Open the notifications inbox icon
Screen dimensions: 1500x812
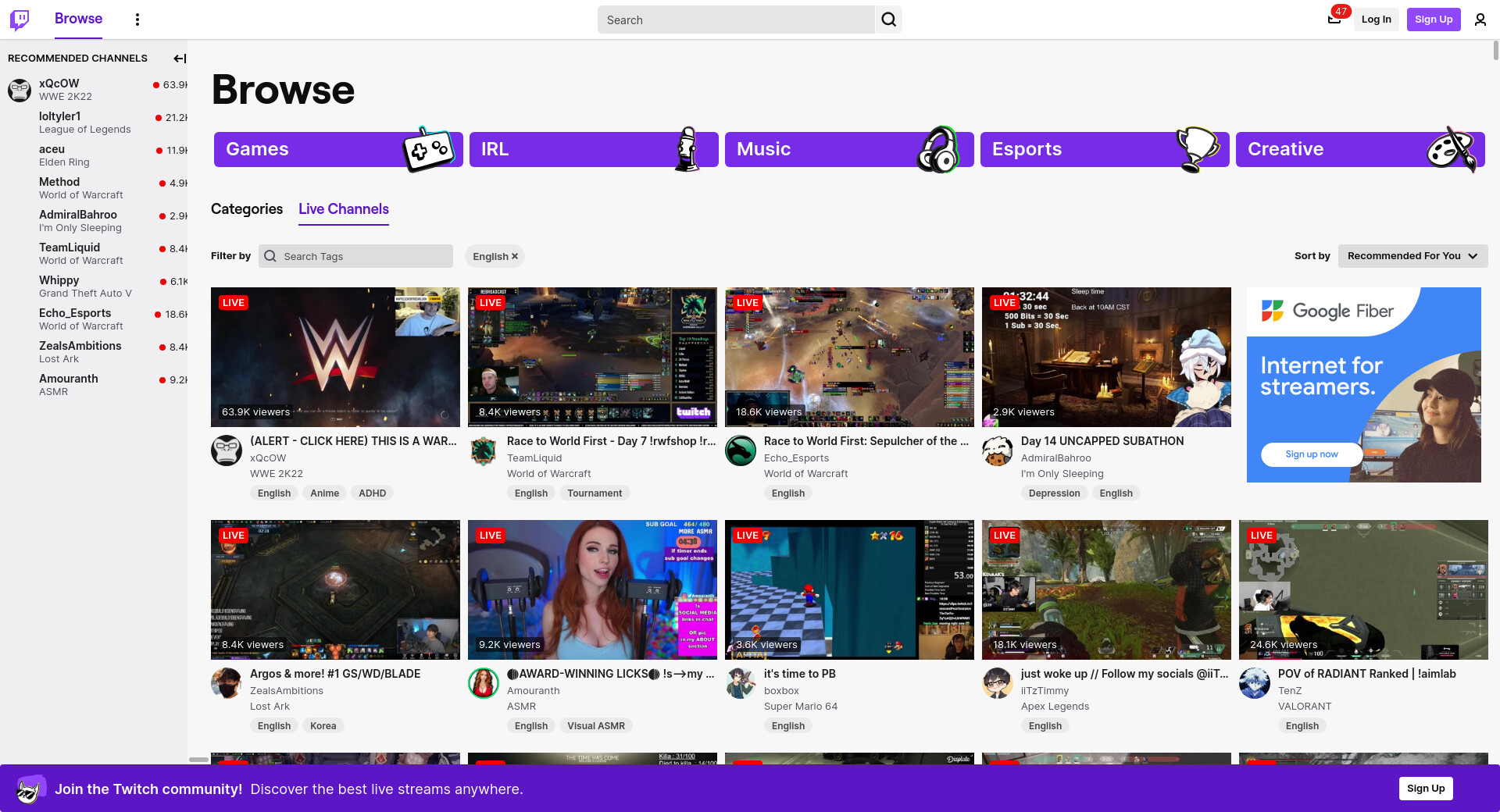[x=1334, y=19]
